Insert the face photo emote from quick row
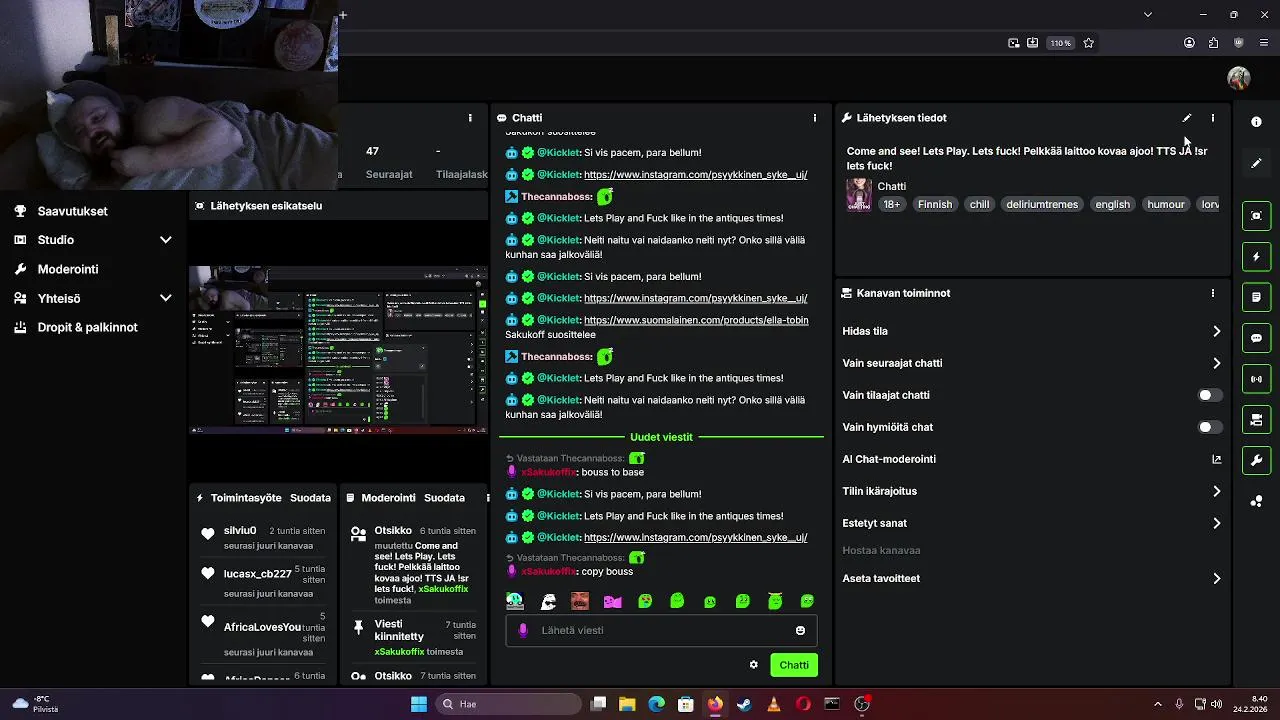Image resolution: width=1280 pixels, height=720 pixels. [580, 601]
